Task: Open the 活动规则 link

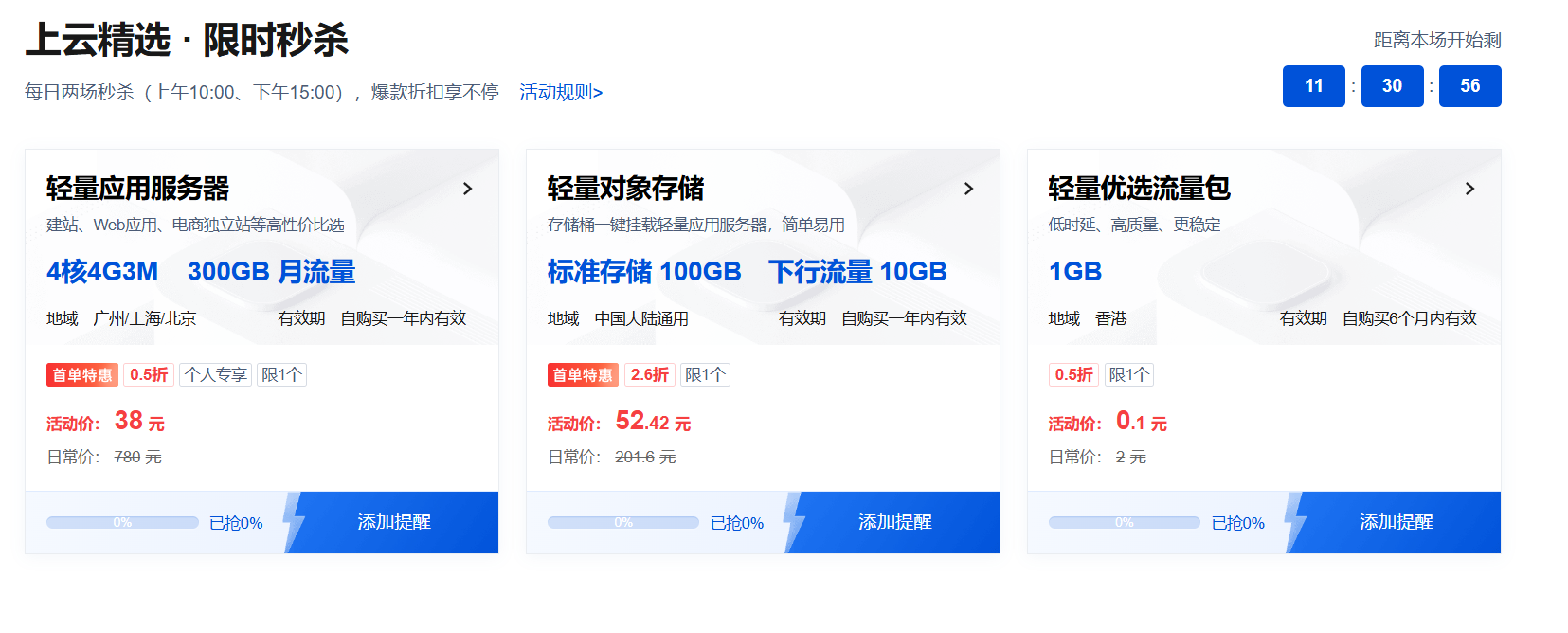Action: (560, 92)
